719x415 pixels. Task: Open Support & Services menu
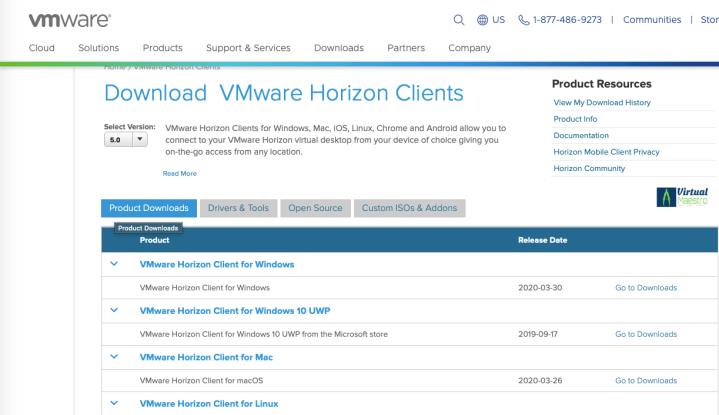point(248,48)
